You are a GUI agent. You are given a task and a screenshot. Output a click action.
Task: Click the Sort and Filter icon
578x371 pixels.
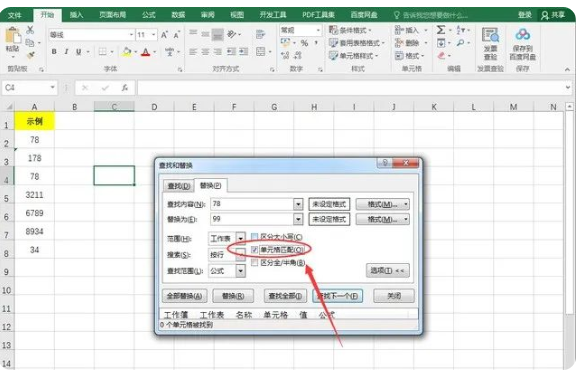coord(461,30)
